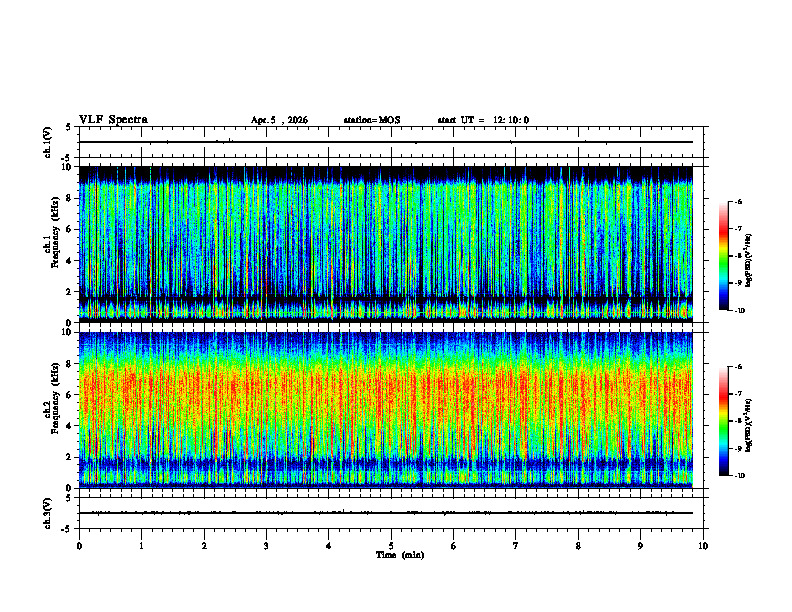Select the ch.2 "Frequency (kHz)" axis label
Image resolution: width=792 pixels, height=612 pixels.
tap(53, 399)
